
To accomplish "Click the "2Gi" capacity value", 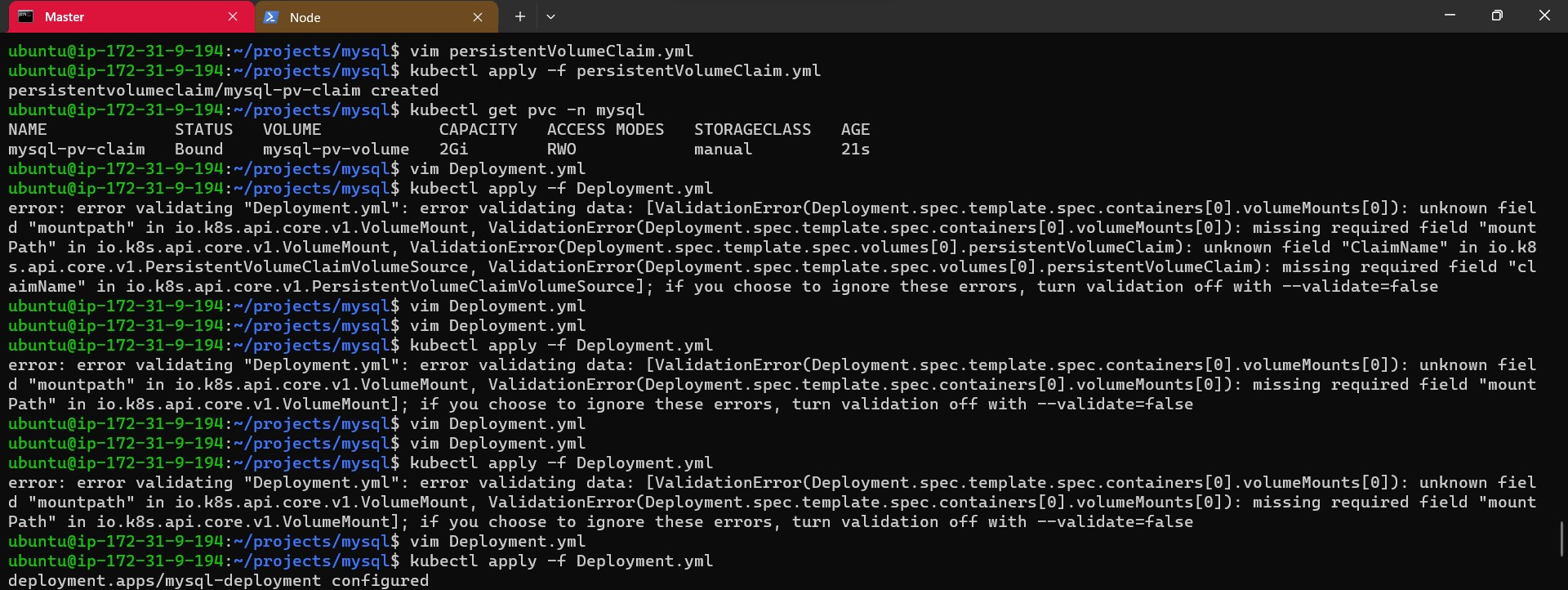I will (453, 150).
